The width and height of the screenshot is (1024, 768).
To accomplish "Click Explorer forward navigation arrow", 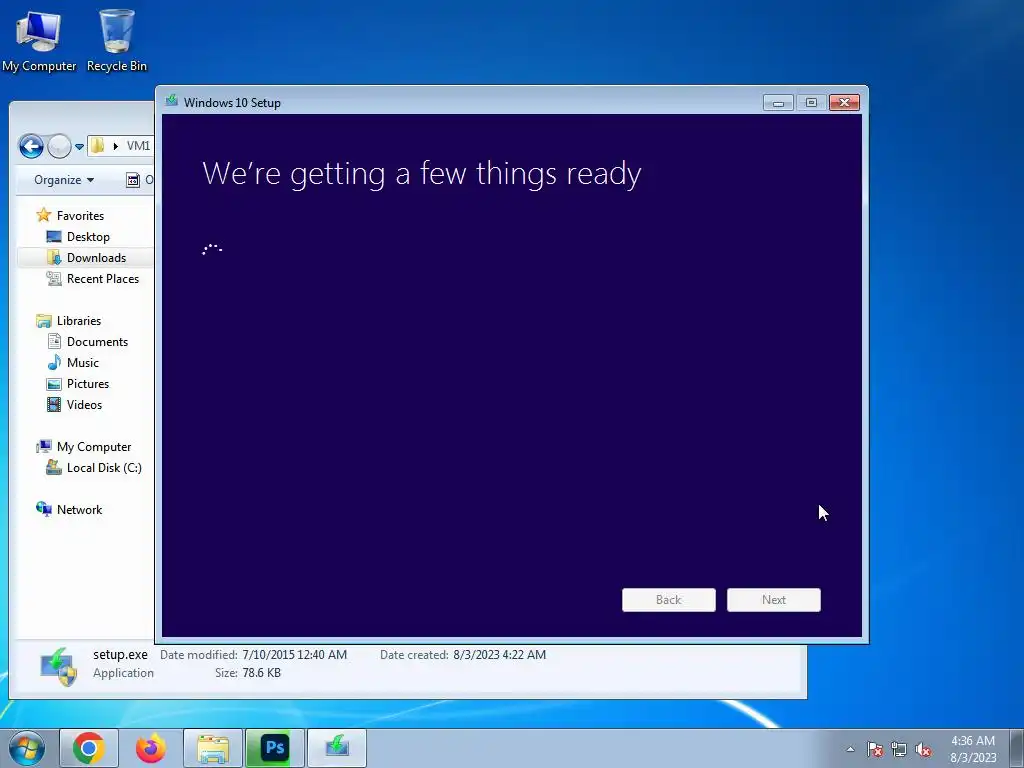I will (x=59, y=146).
